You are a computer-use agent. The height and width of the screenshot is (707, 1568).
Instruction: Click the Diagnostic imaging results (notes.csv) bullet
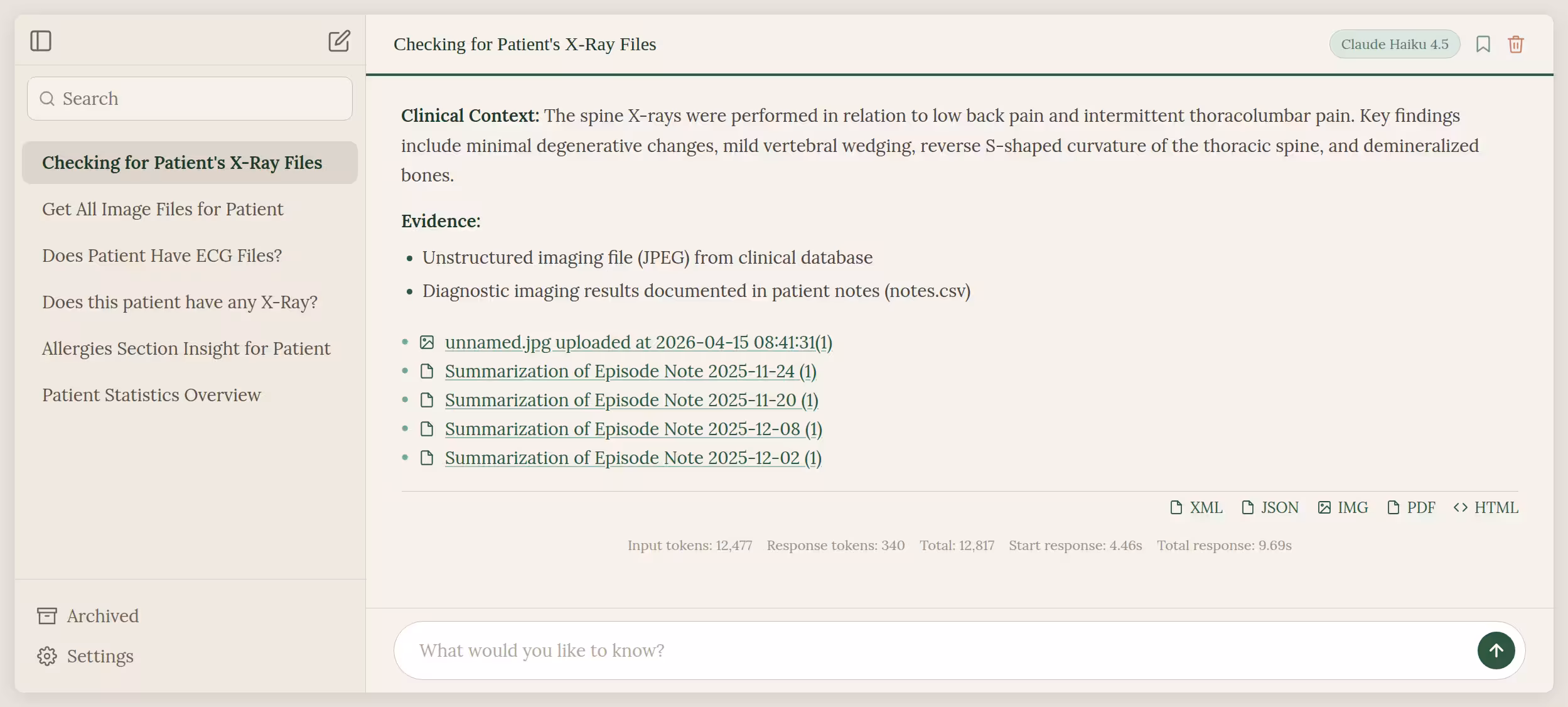[696, 291]
